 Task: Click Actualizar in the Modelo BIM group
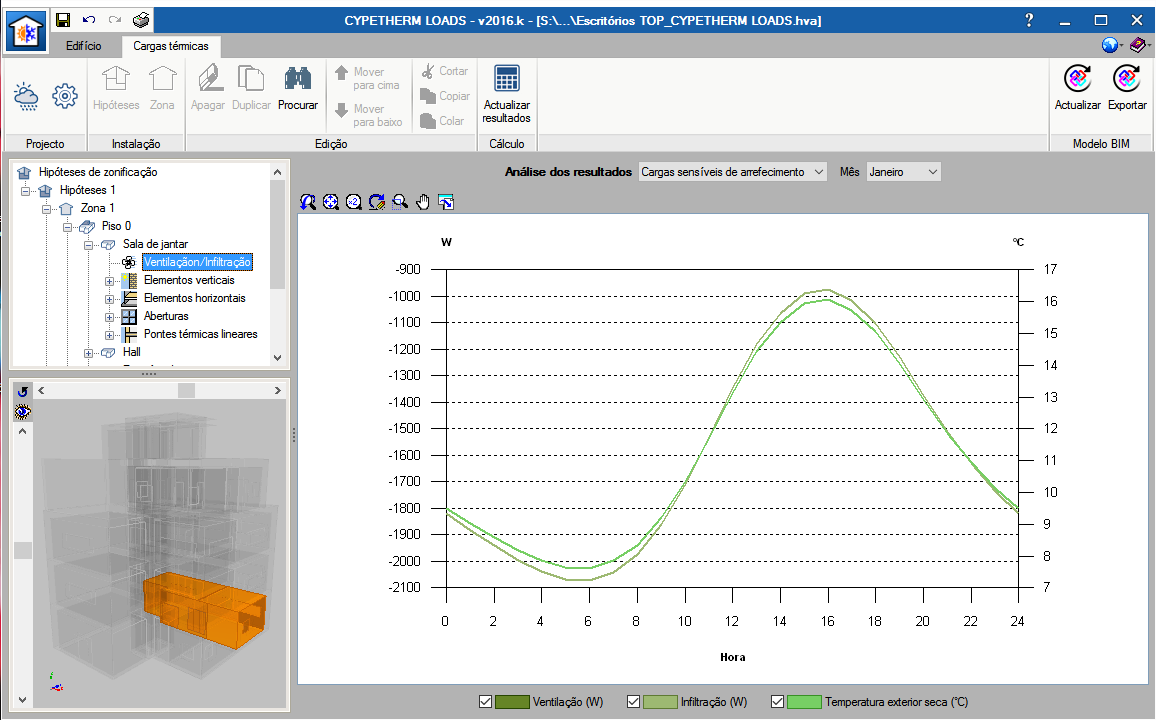point(1077,88)
